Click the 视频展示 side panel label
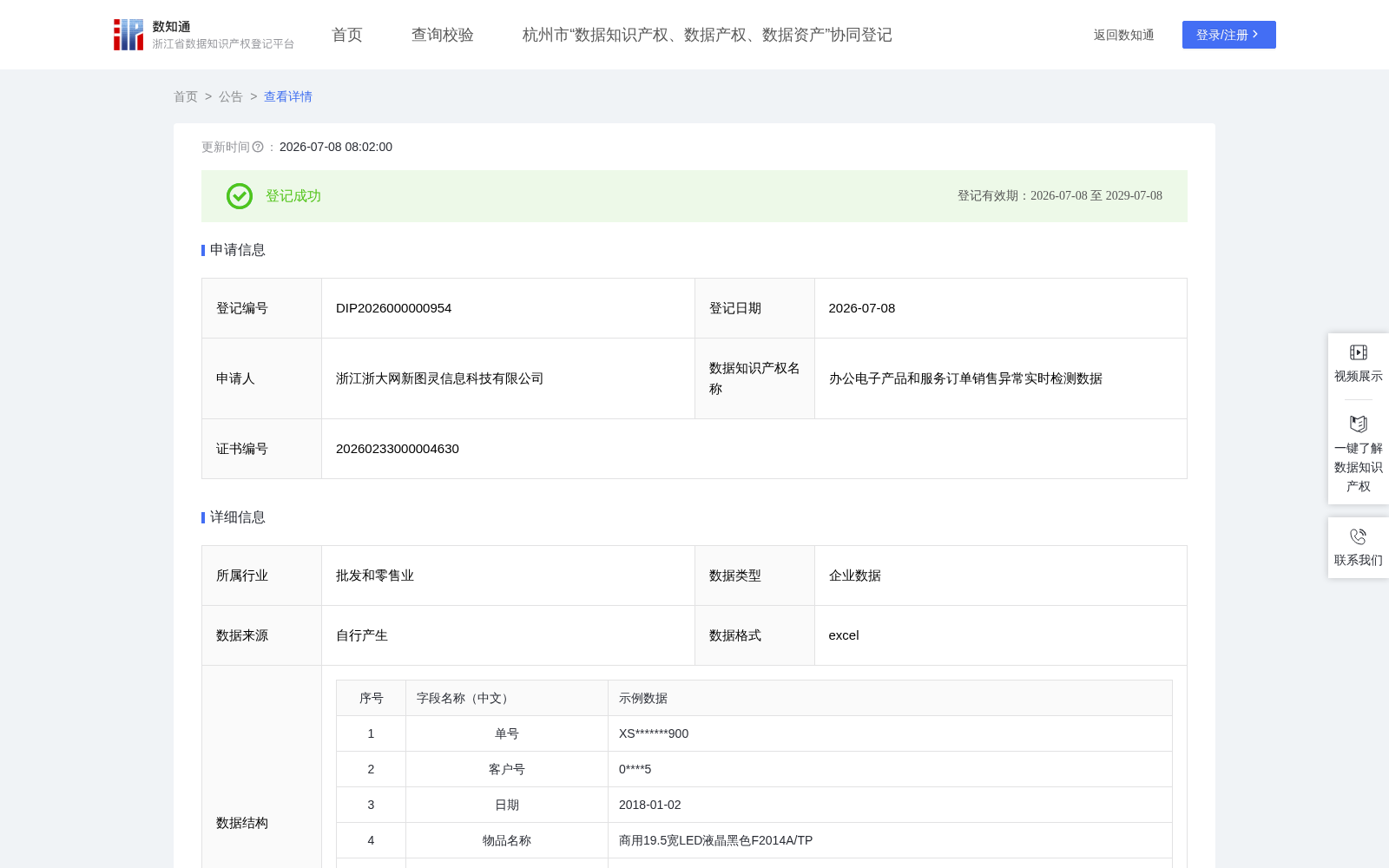 [x=1359, y=376]
